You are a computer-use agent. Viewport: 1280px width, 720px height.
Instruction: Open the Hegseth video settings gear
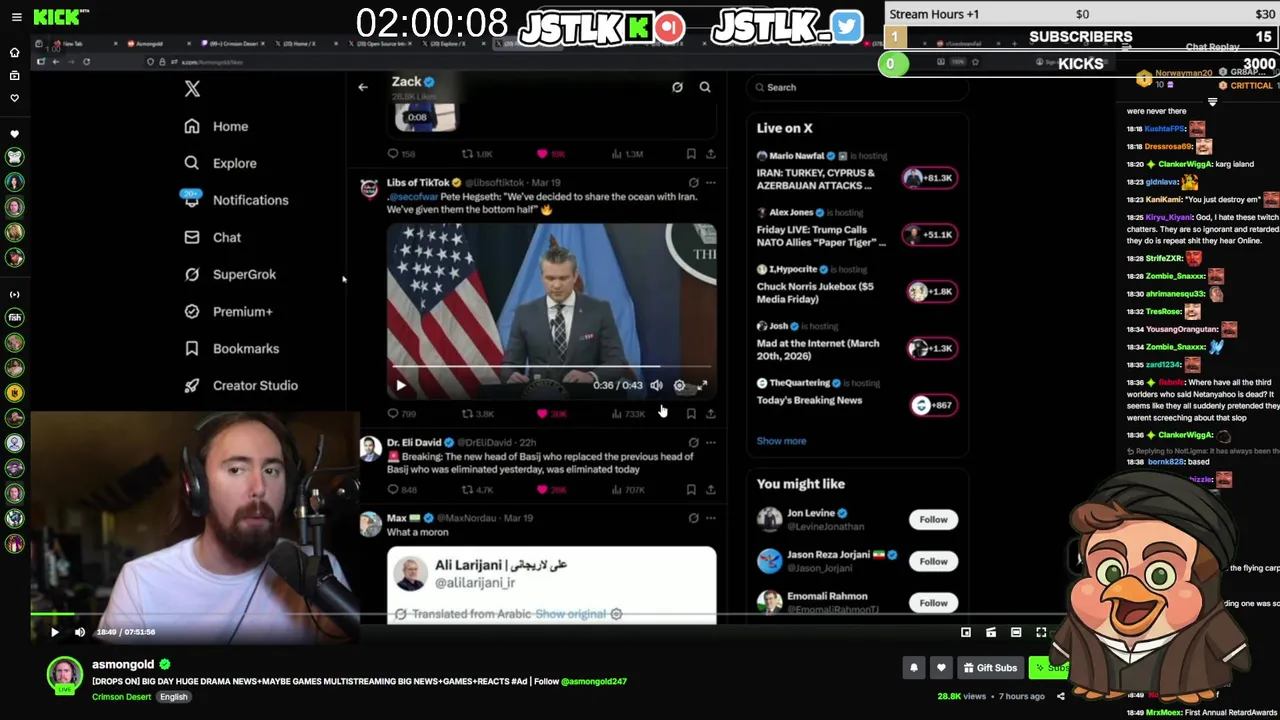pyautogui.click(x=679, y=385)
